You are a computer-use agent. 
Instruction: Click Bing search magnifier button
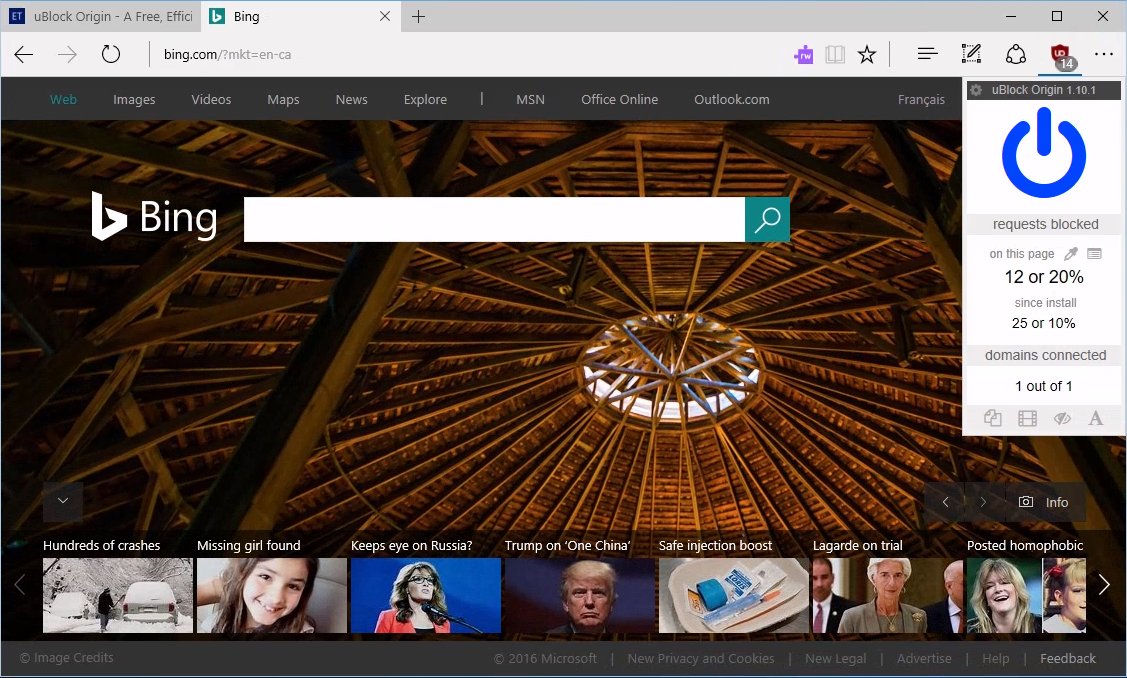click(x=767, y=219)
